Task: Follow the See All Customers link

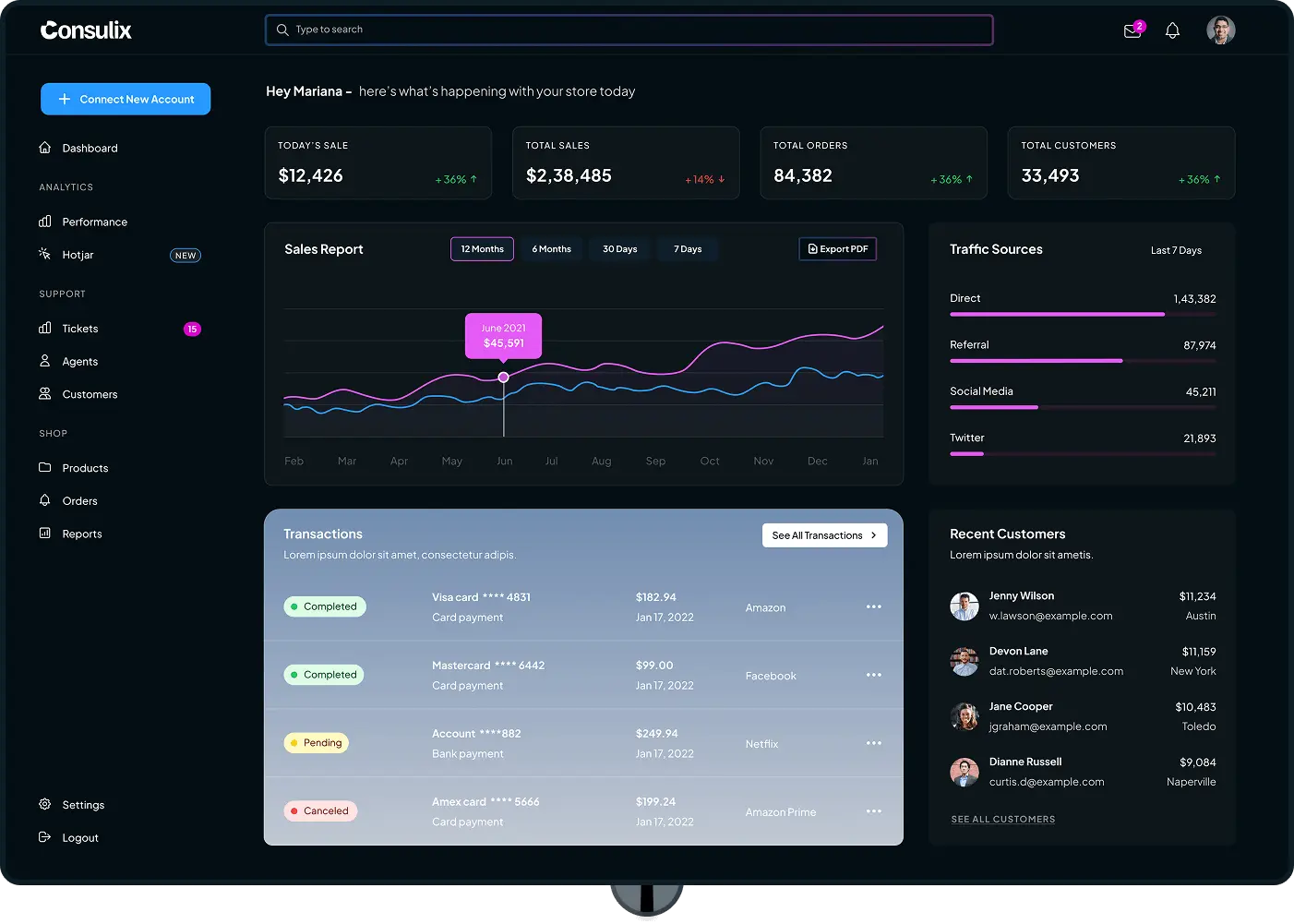Action: (1003, 820)
